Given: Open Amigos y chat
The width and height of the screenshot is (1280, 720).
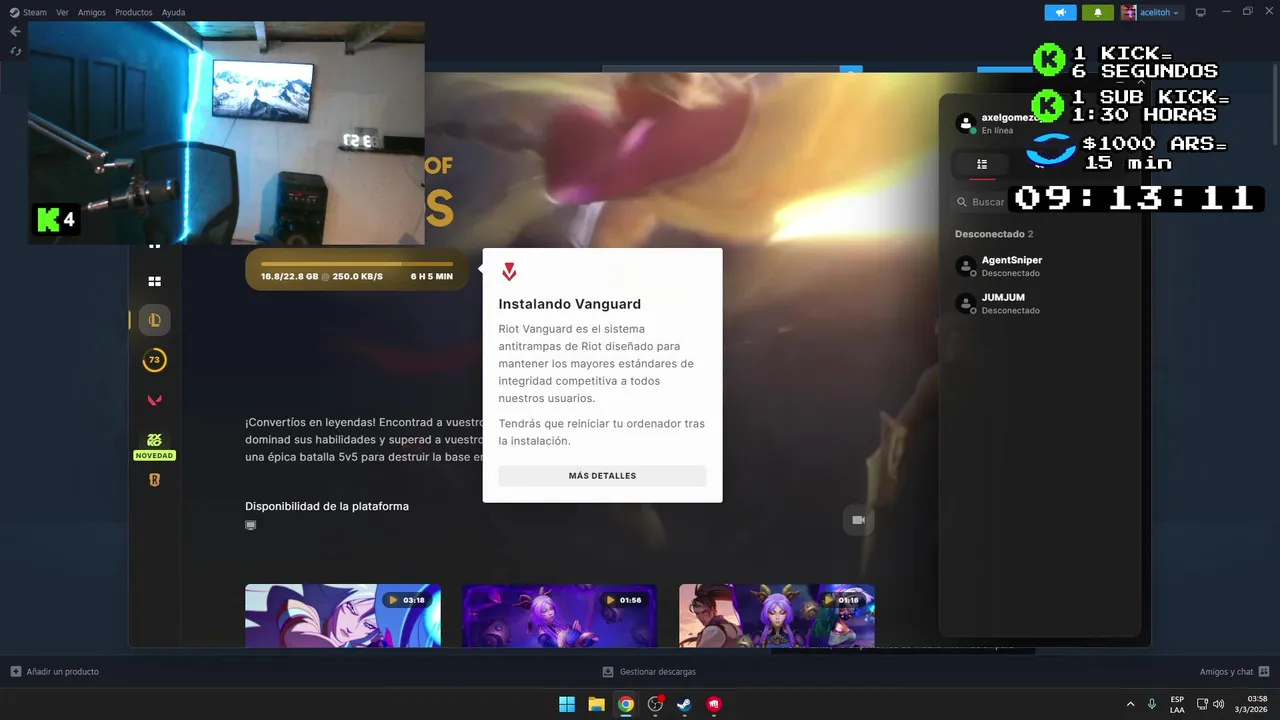Looking at the screenshot, I should pyautogui.click(x=1234, y=672).
